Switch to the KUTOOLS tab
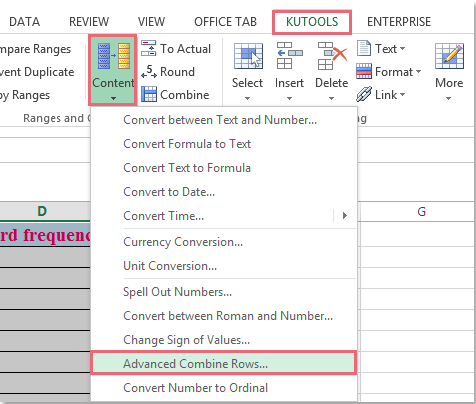Image resolution: width=476 pixels, height=404 pixels. (x=312, y=22)
